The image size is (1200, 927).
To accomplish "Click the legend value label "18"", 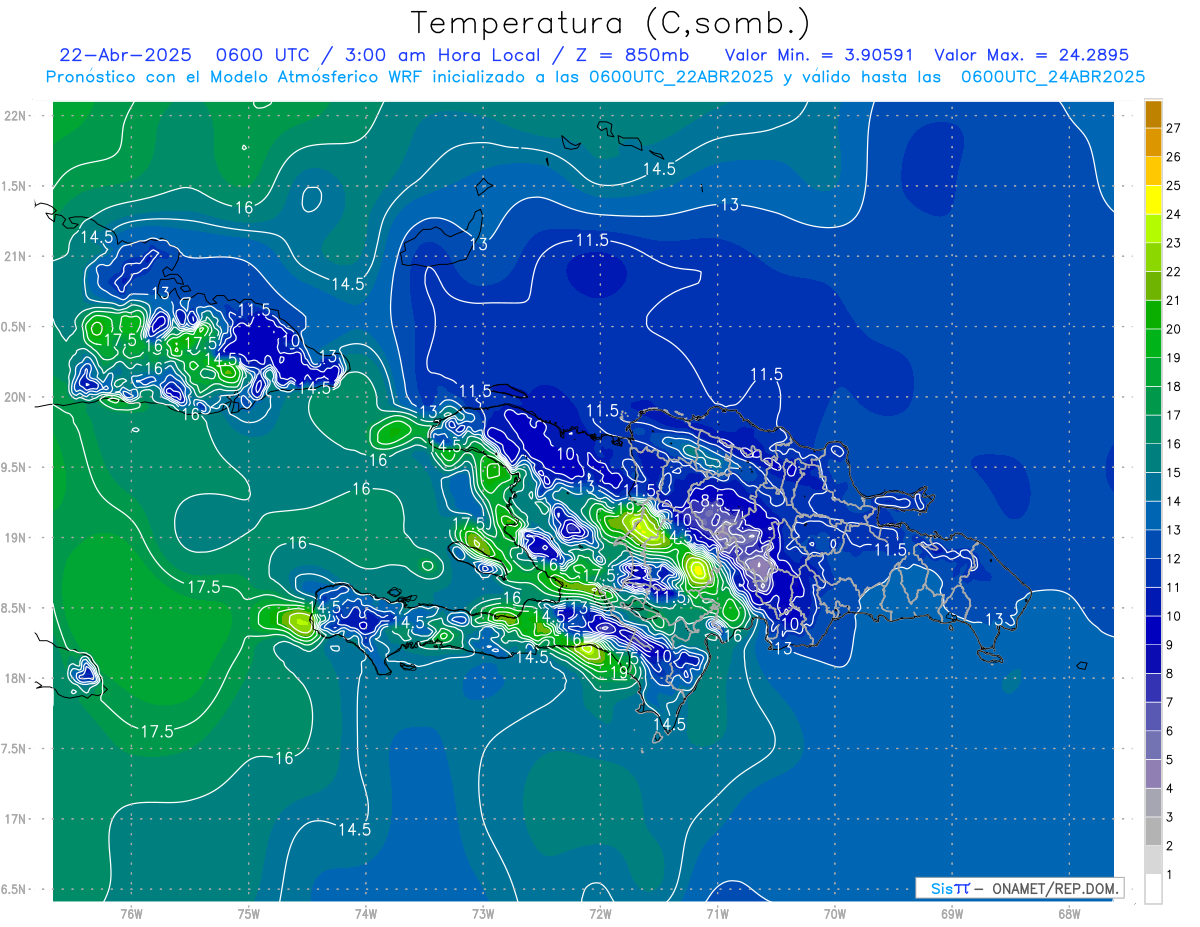I will [x=1174, y=387].
